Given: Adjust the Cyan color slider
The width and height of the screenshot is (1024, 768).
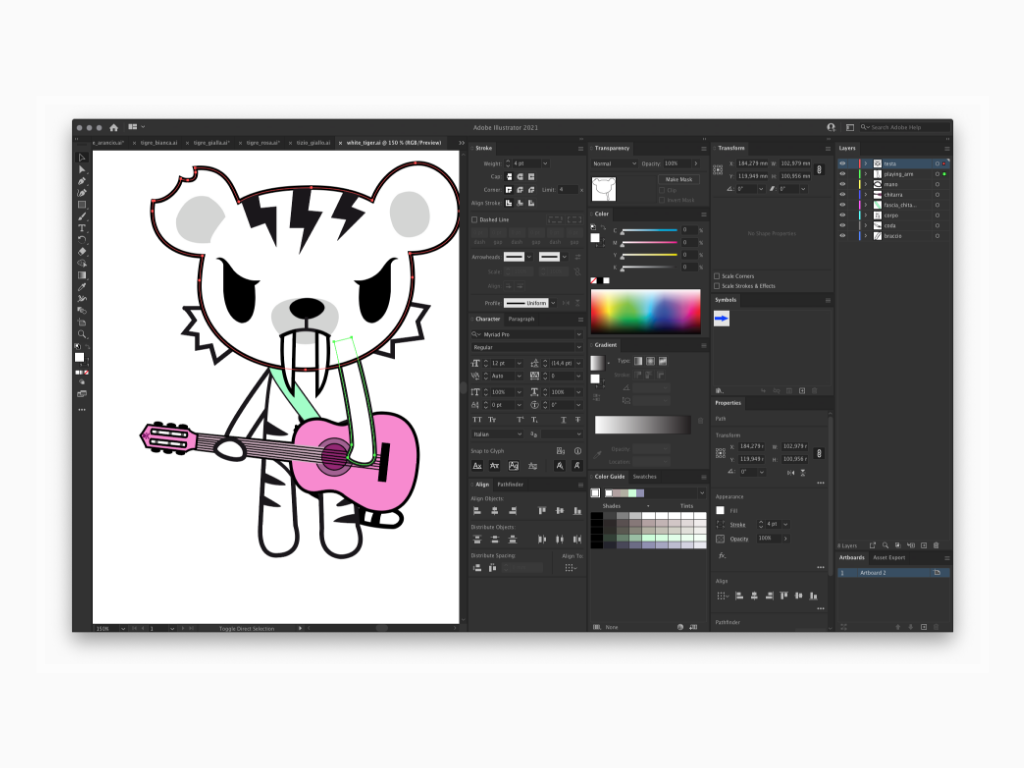Looking at the screenshot, I should coord(649,231).
